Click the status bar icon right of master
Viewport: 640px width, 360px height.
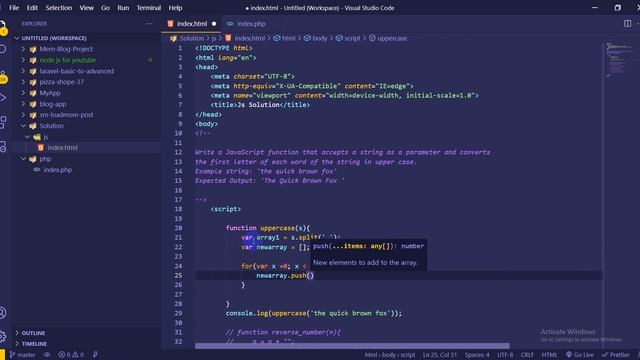47,355
